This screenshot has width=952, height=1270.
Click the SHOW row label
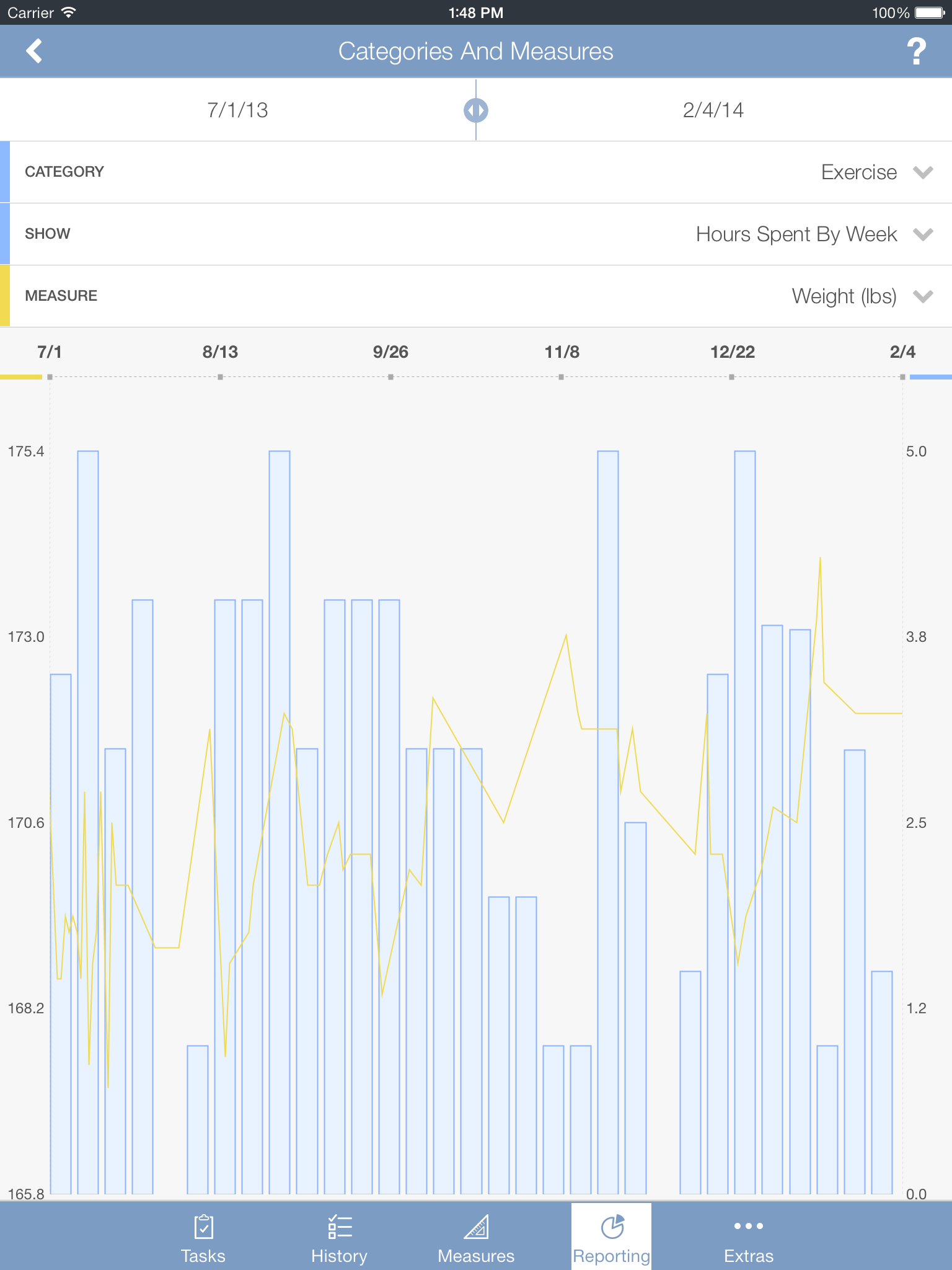coord(48,234)
